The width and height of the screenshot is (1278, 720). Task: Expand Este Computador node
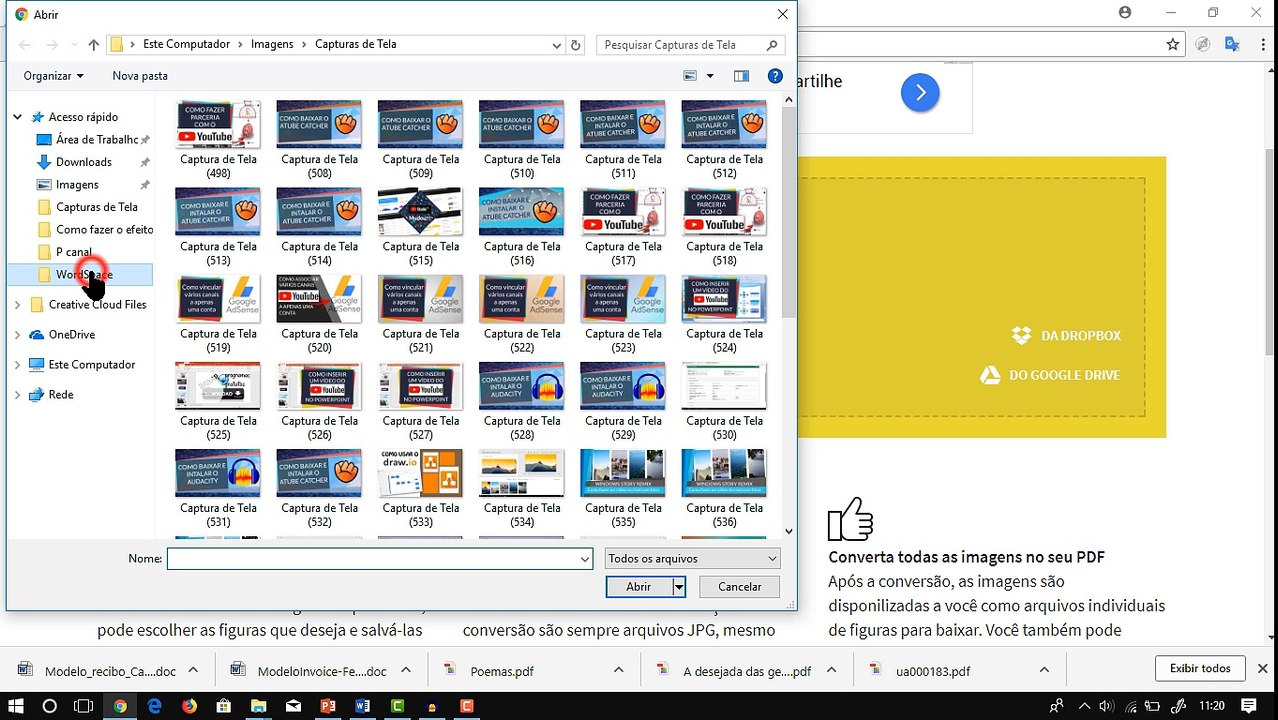18,365
